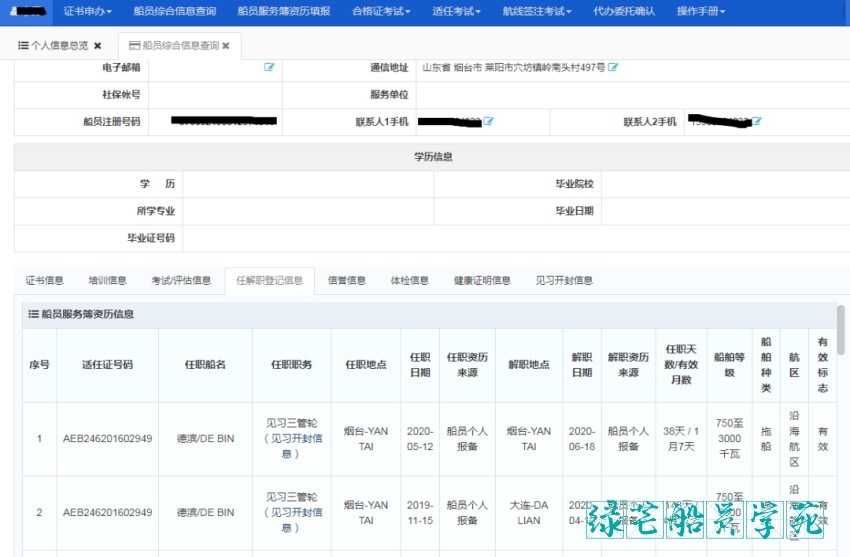Open 船员服务簿资历填报 menu item
The image size is (850, 557).
pyautogui.click(x=284, y=11)
